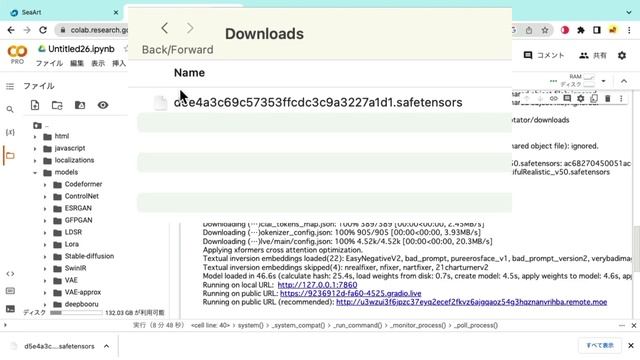Expand the html folder
The width and height of the screenshot is (640, 360).
coord(35,136)
